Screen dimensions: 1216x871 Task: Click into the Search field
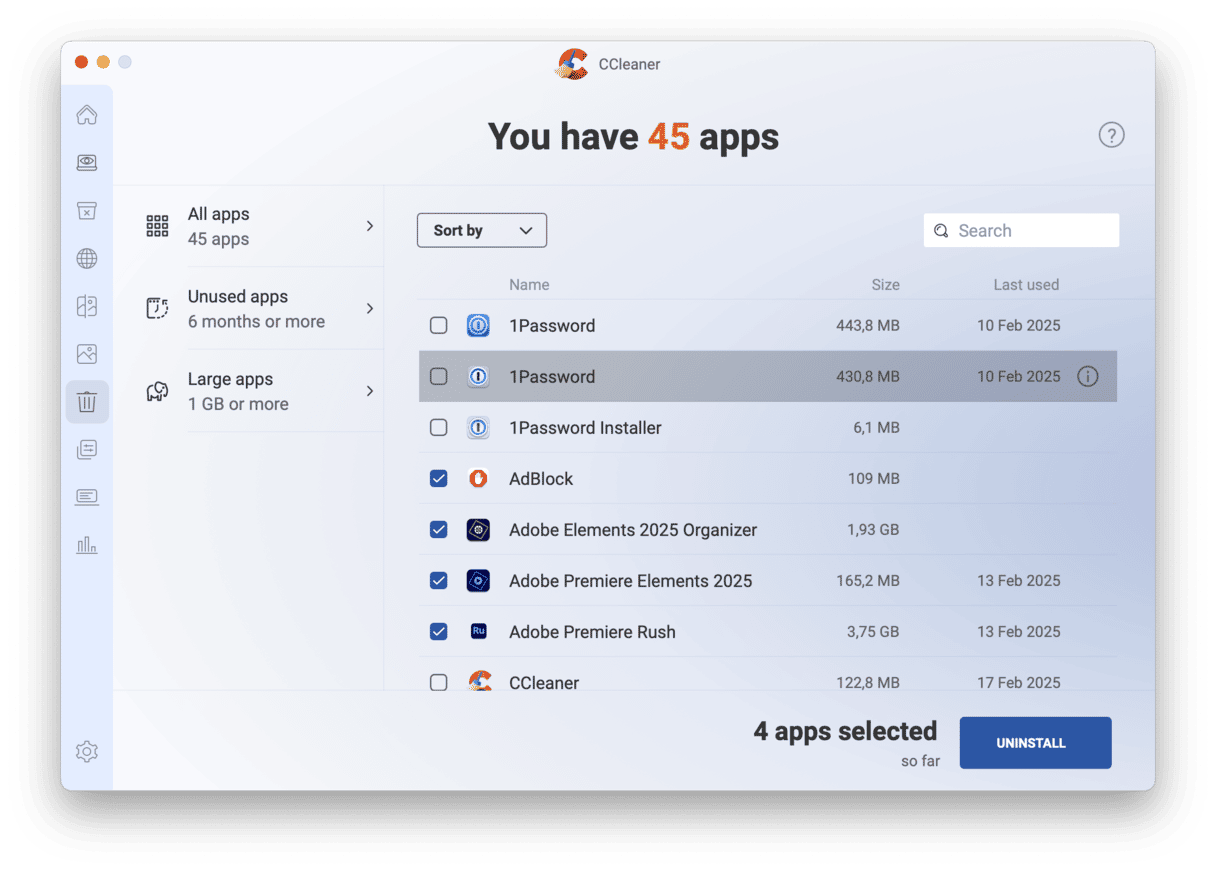pyautogui.click(x=1021, y=230)
